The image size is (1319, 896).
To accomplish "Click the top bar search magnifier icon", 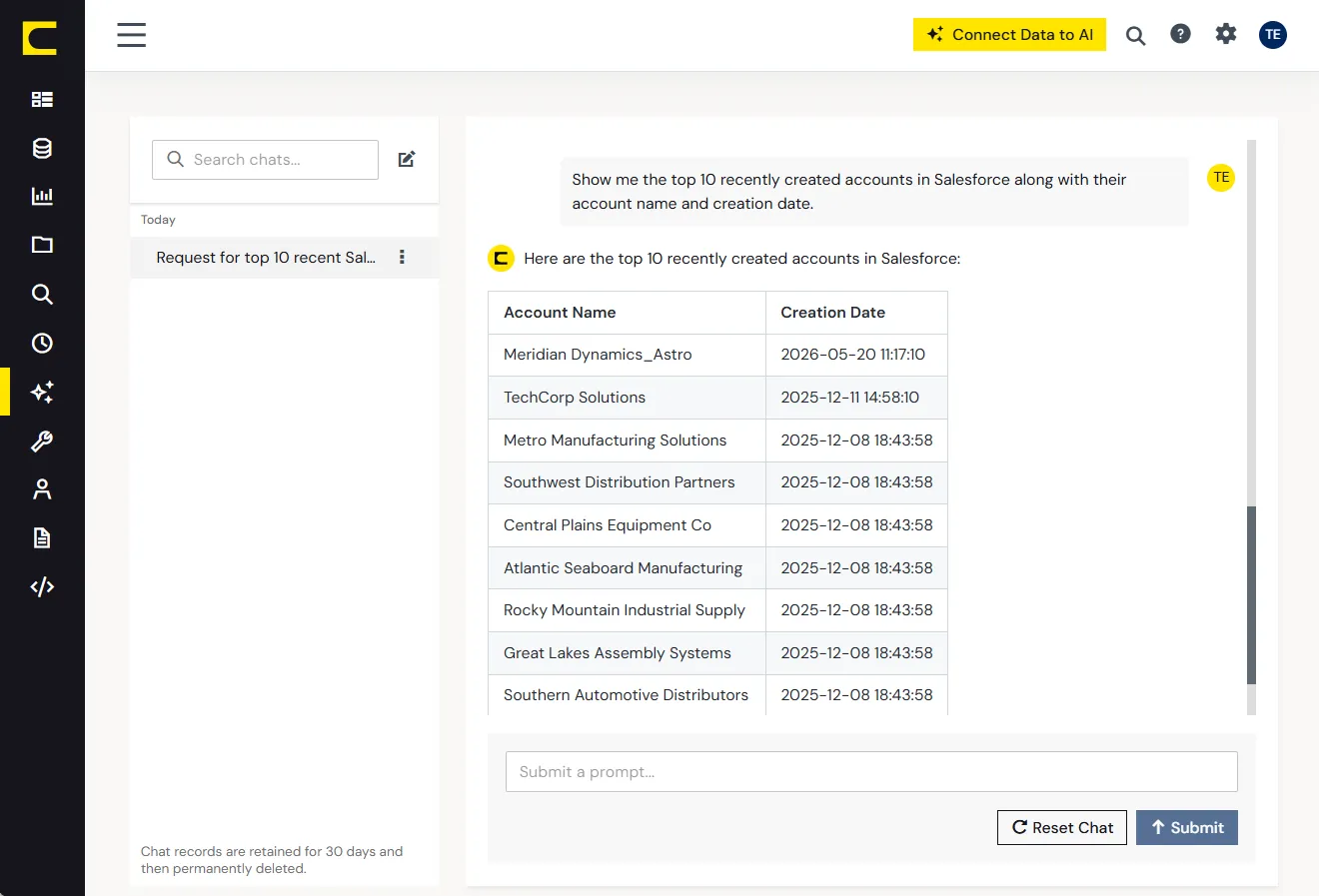I will click(1135, 36).
